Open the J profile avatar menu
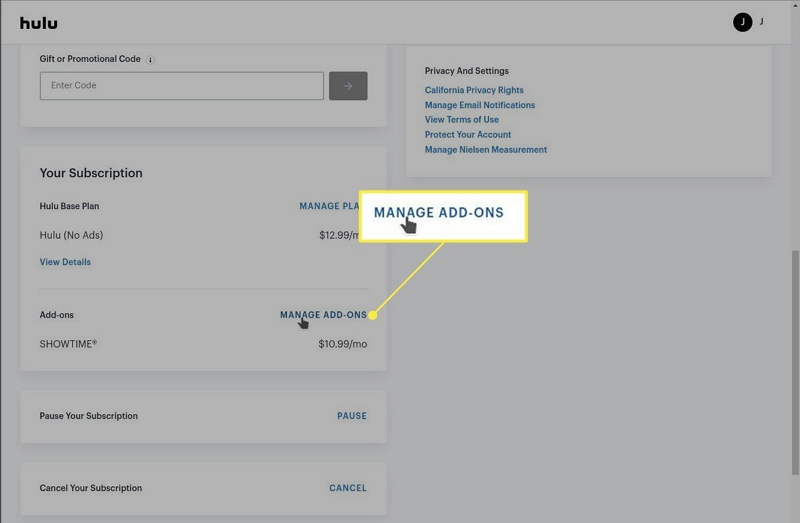 [742, 22]
